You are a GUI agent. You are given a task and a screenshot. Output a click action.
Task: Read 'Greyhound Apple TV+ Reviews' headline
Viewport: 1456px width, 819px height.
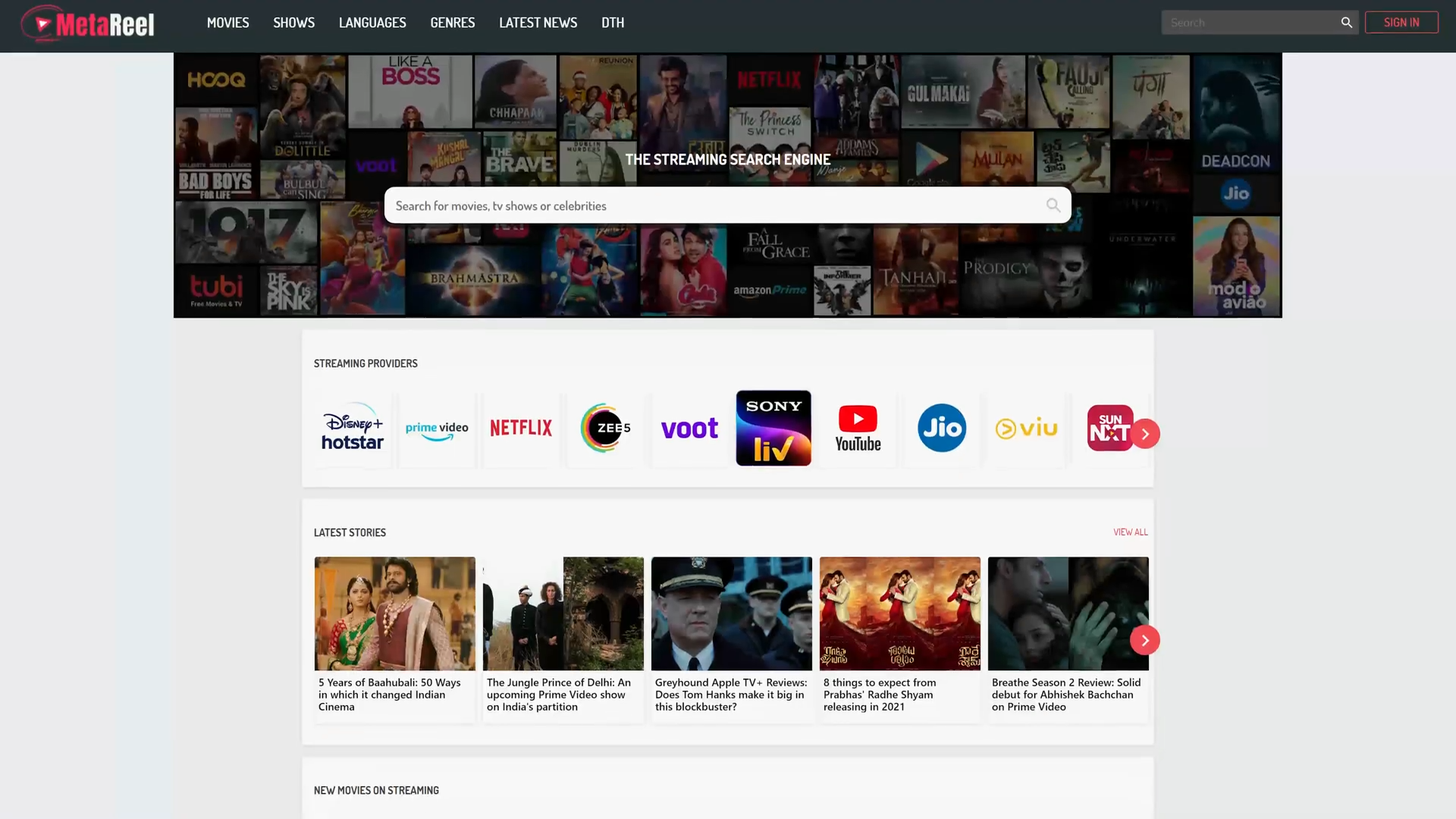[731, 695]
